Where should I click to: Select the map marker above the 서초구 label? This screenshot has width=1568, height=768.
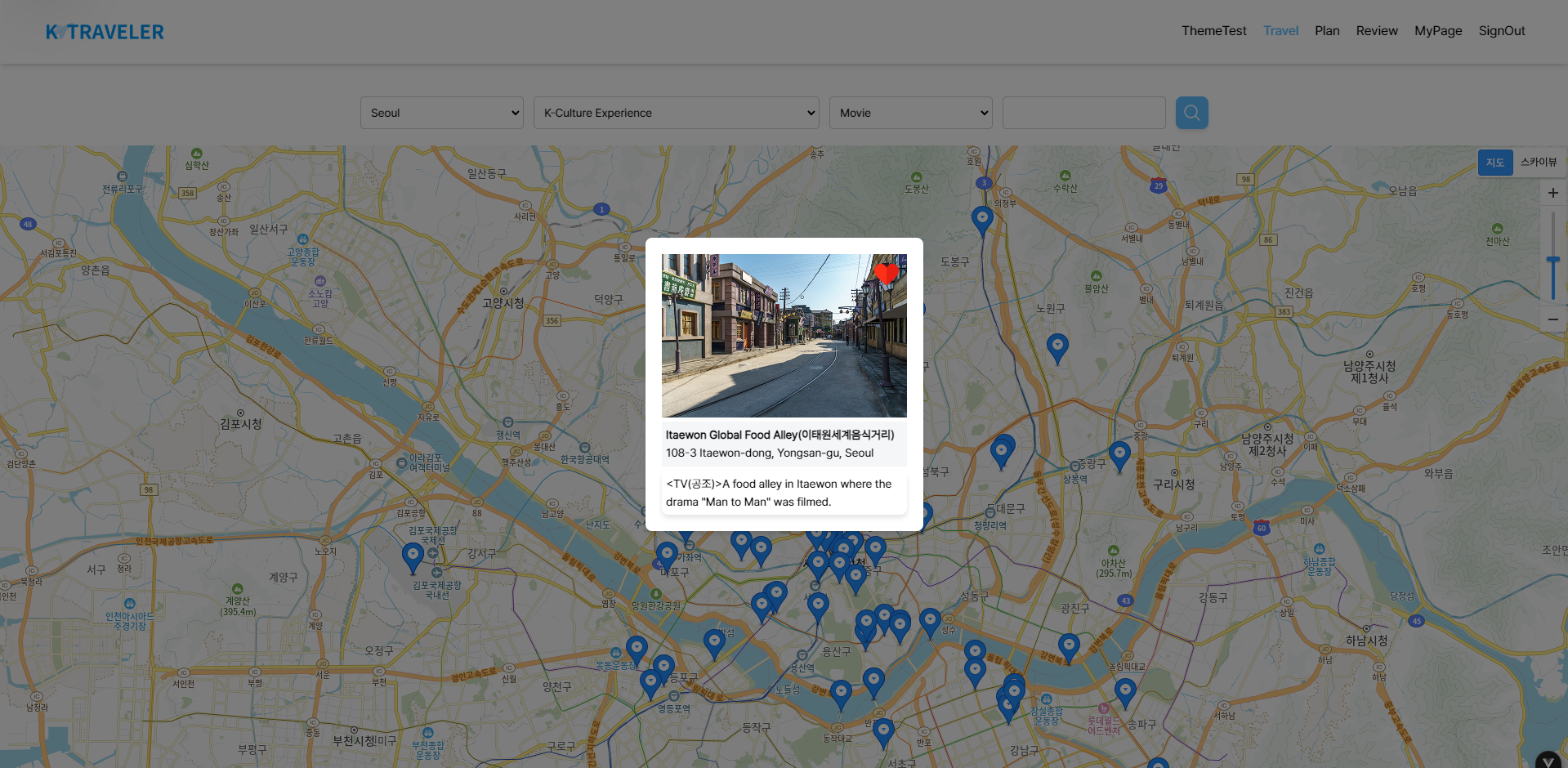883,733
